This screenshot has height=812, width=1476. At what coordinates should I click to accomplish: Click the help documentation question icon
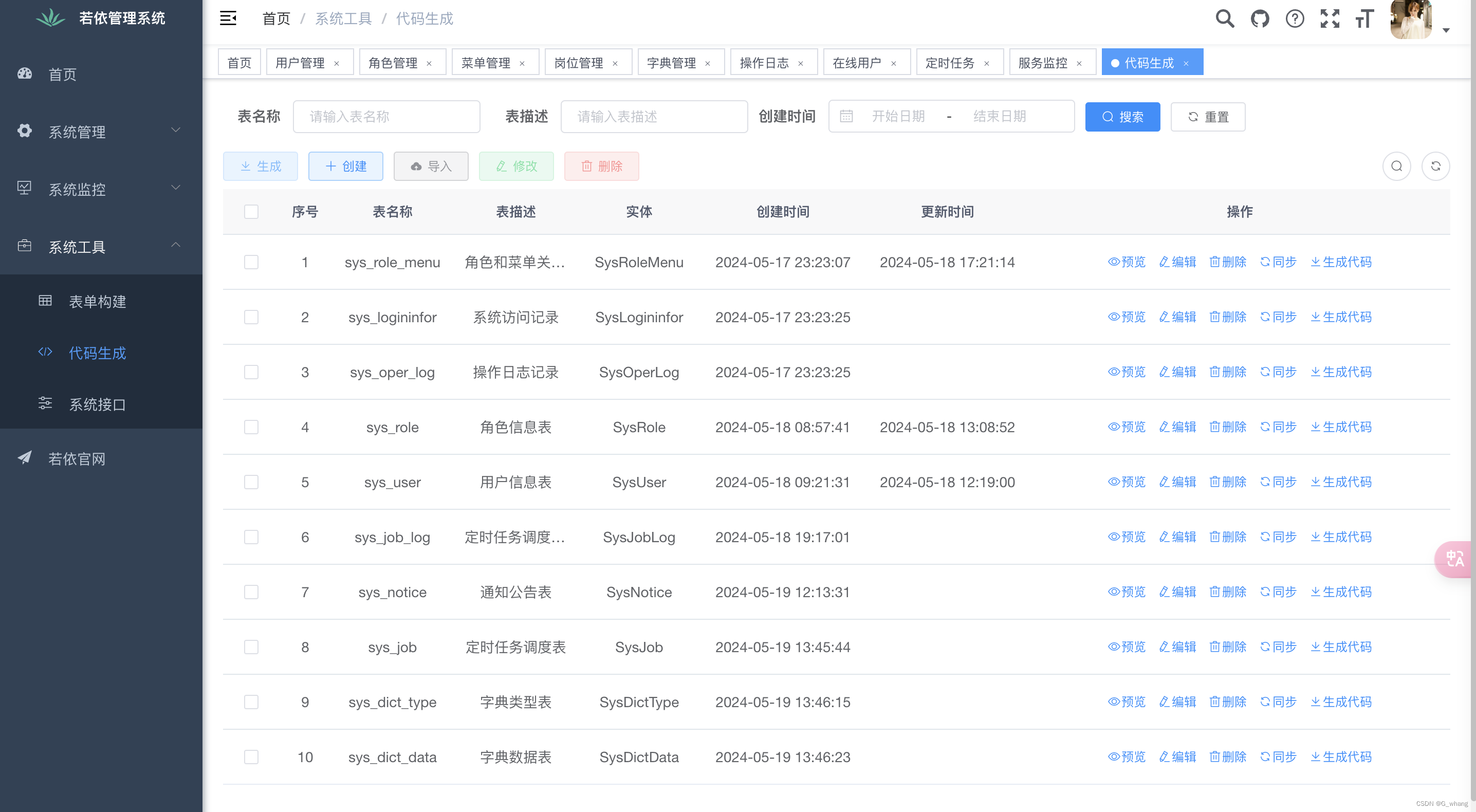1295,19
